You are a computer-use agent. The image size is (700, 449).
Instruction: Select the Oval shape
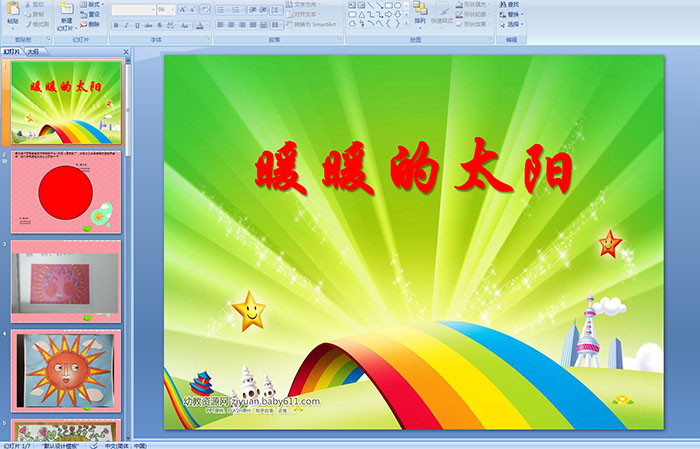point(397,5)
